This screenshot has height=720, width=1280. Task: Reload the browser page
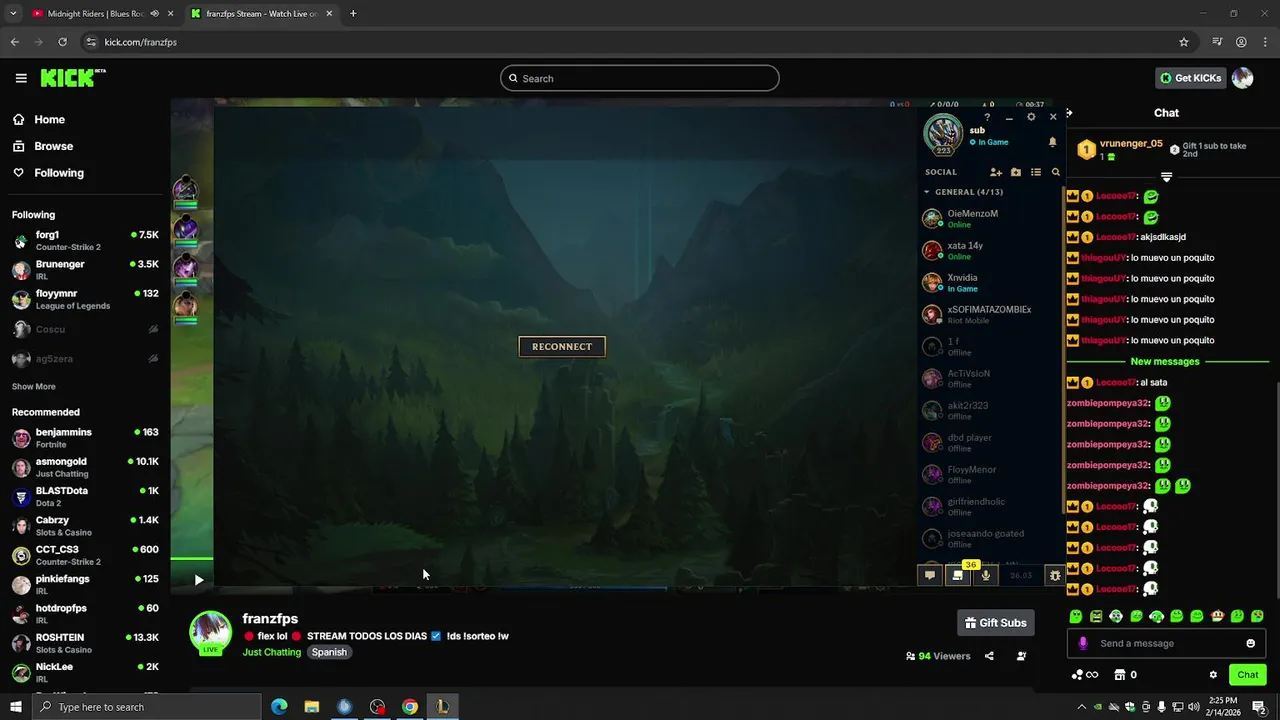[x=62, y=42]
